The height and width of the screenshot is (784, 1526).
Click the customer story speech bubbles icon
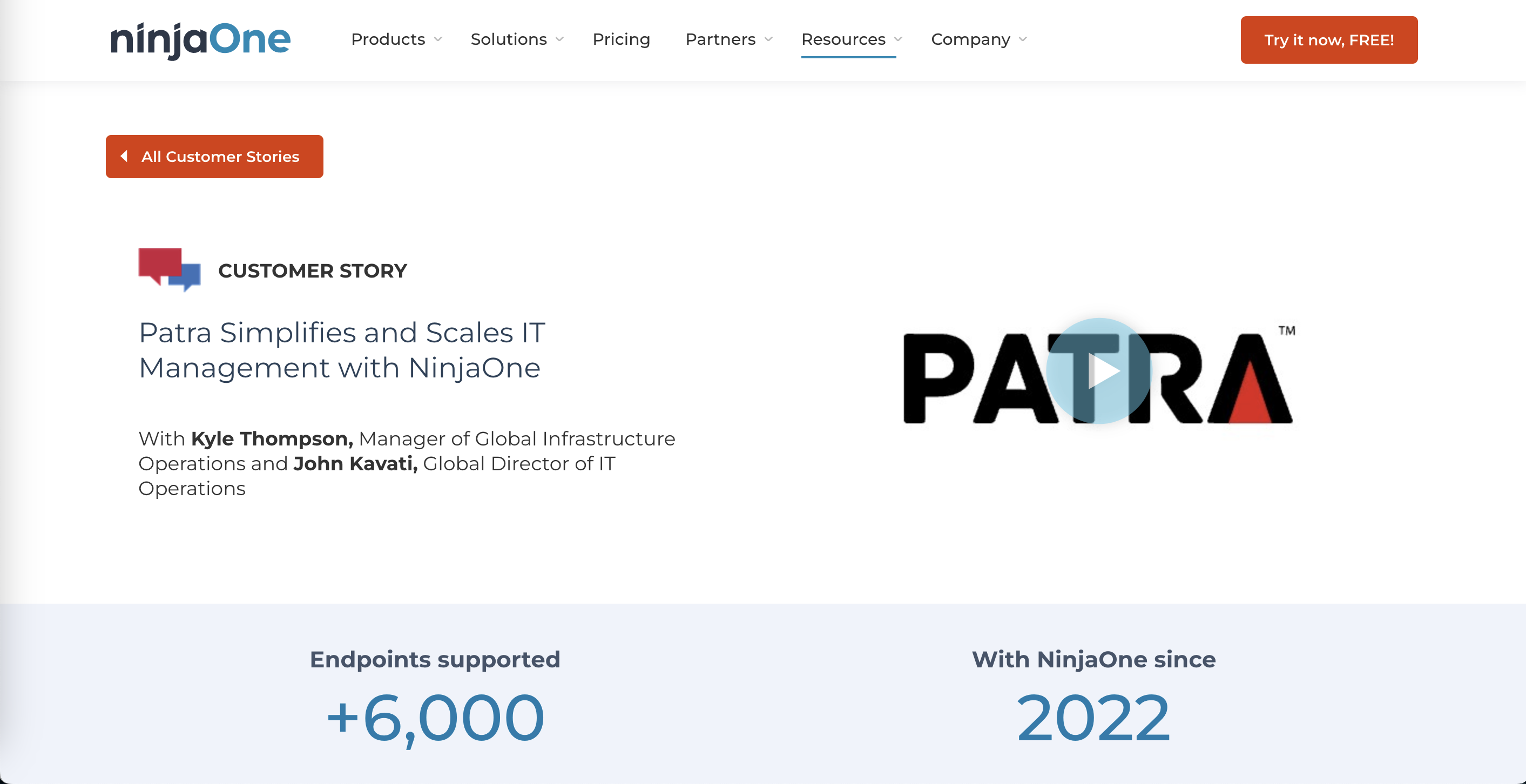pos(170,269)
